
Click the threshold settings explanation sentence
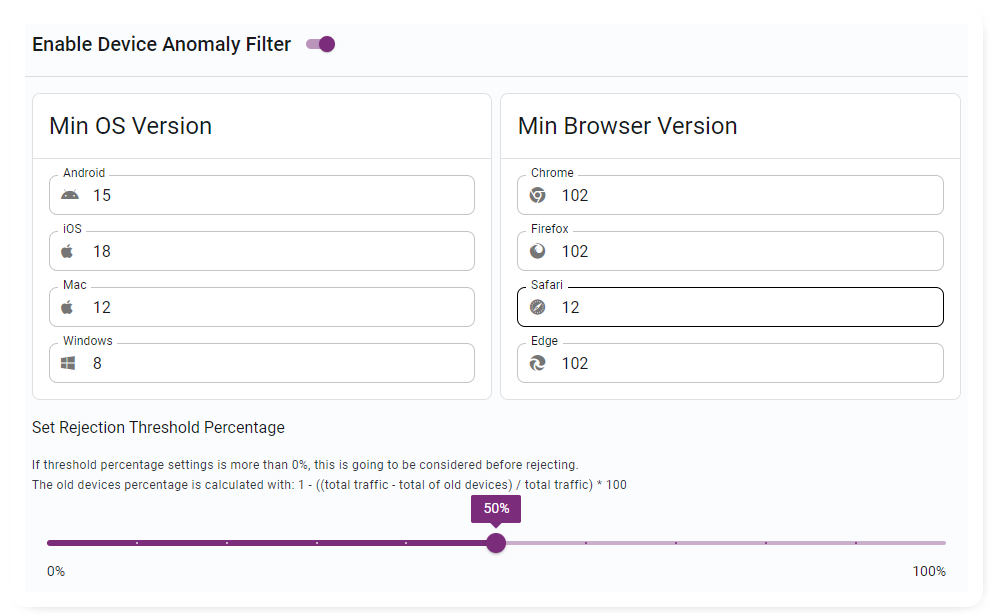pos(305,465)
